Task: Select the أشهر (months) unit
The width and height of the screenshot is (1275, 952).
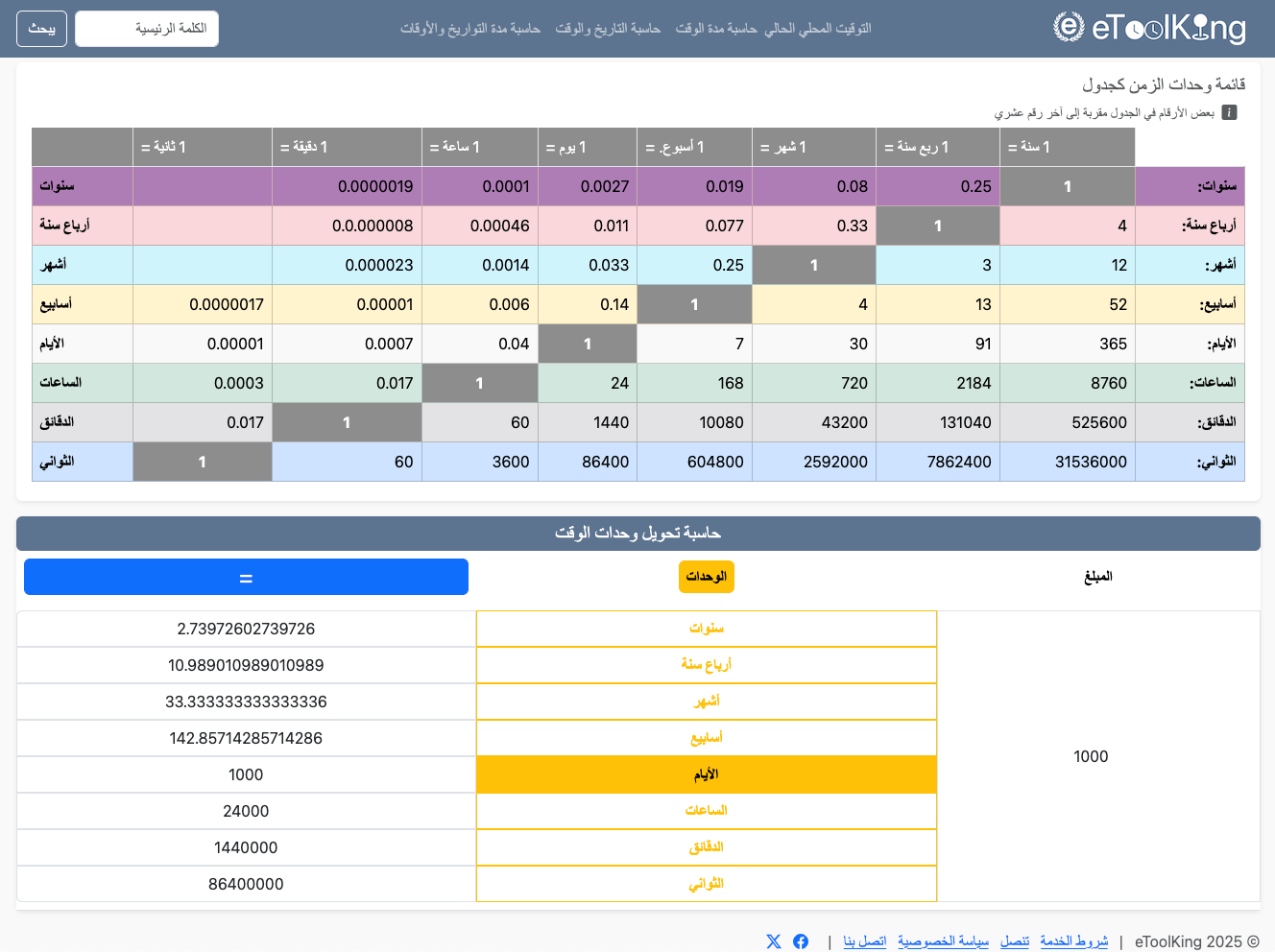Action: [x=706, y=702]
